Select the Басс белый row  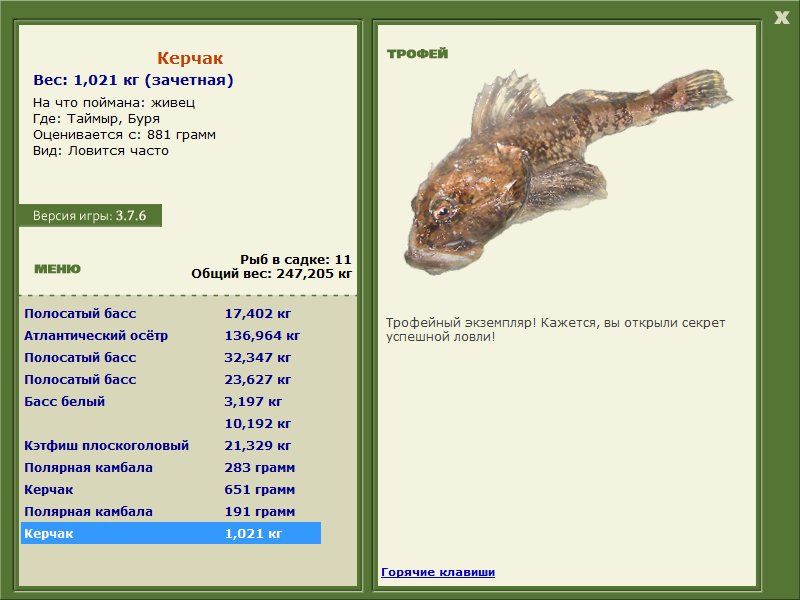click(x=171, y=401)
